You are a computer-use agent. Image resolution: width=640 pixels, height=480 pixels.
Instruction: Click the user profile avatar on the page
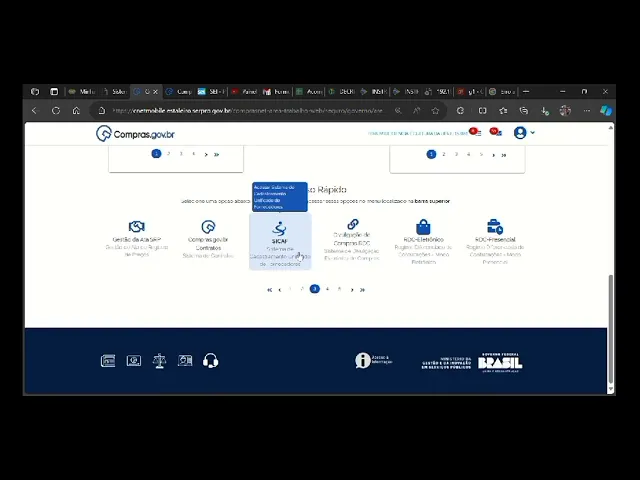pyautogui.click(x=520, y=133)
